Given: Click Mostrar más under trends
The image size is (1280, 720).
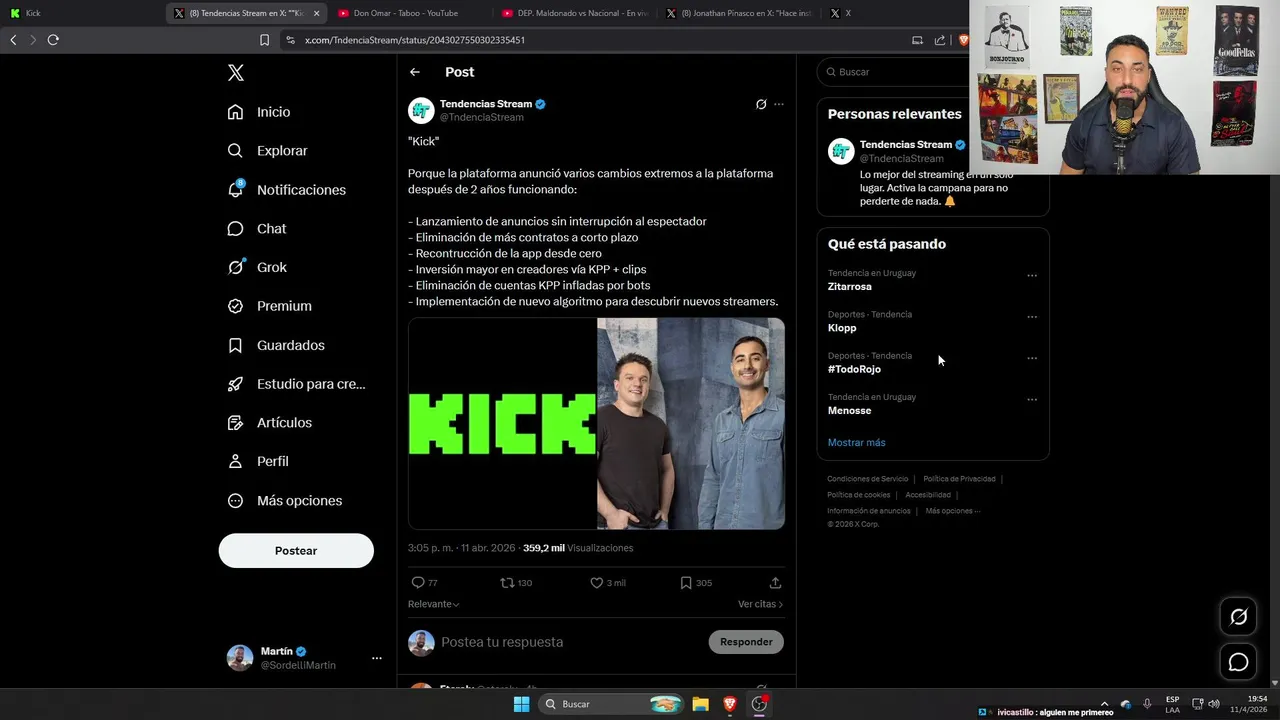Looking at the screenshot, I should 856,443.
